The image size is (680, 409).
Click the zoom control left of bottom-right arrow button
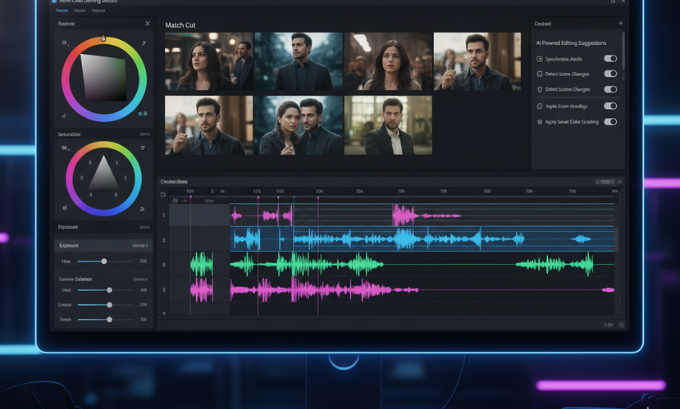(x=609, y=324)
